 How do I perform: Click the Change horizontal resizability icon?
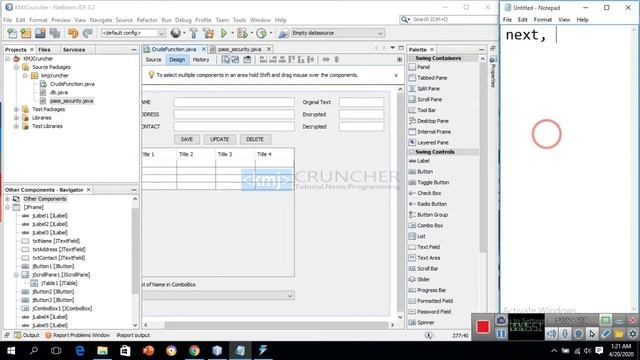(x=326, y=60)
